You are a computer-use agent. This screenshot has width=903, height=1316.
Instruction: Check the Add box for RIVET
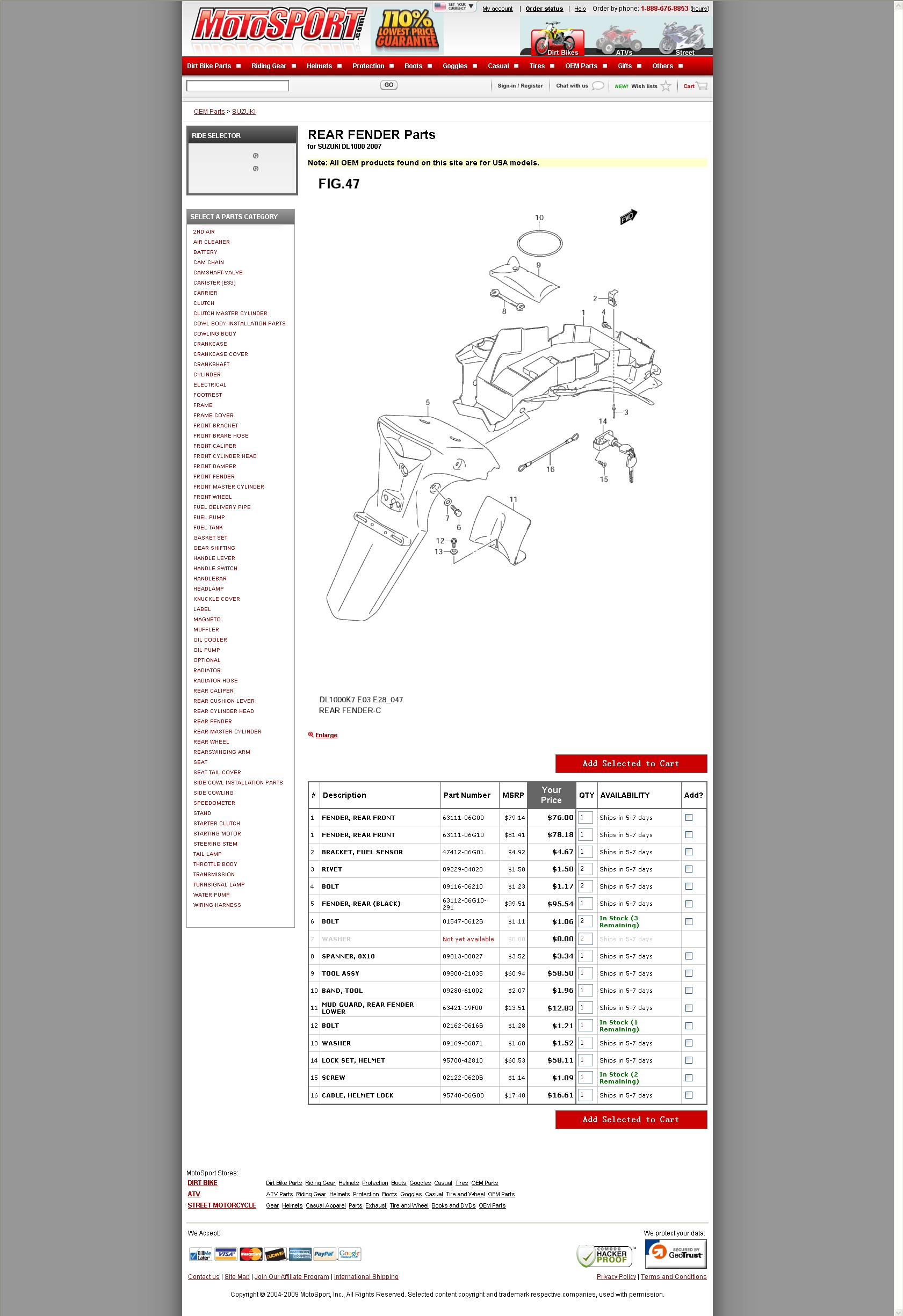click(x=689, y=869)
